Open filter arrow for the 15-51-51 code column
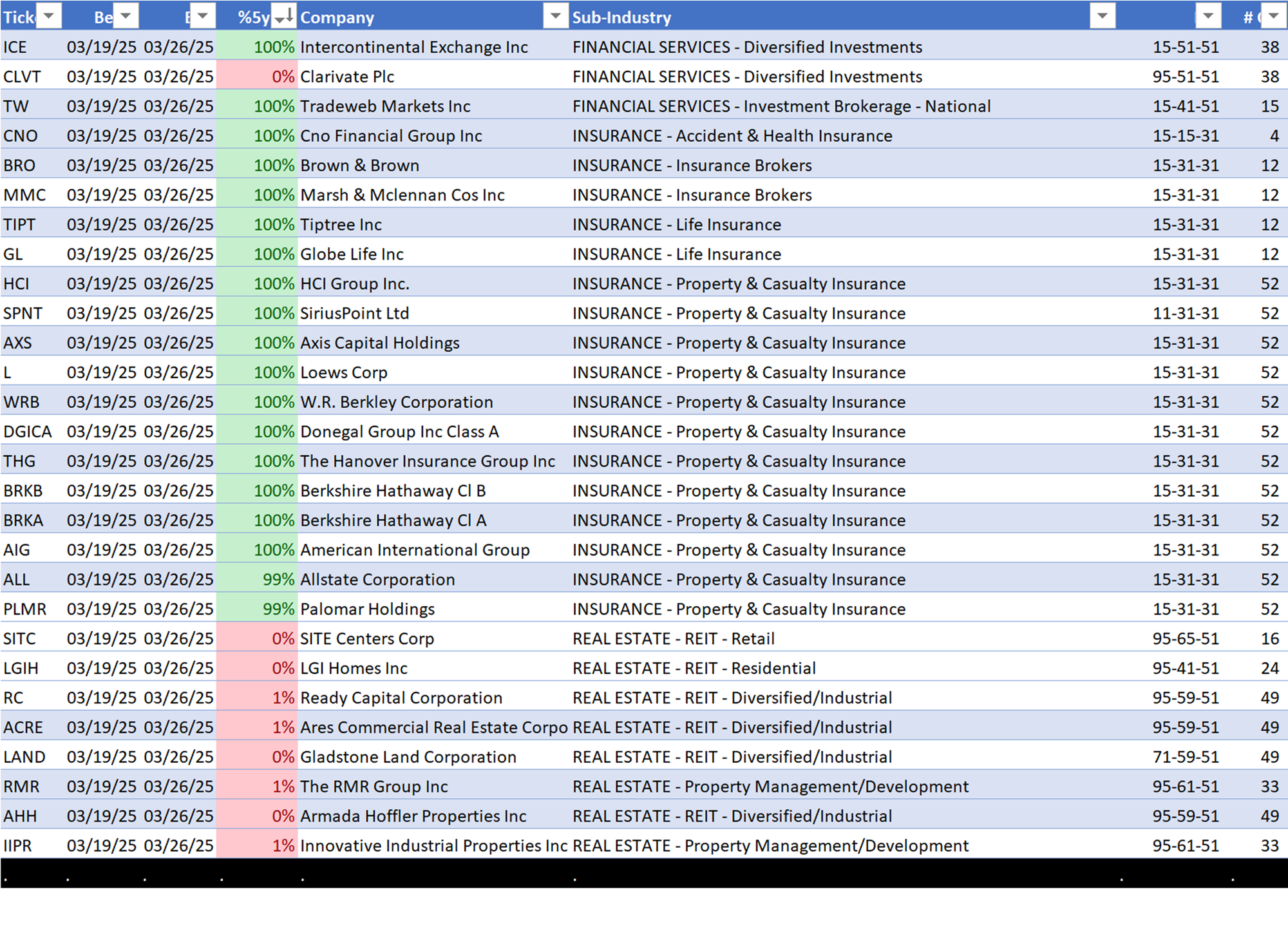The height and width of the screenshot is (947, 1288). (x=1207, y=16)
